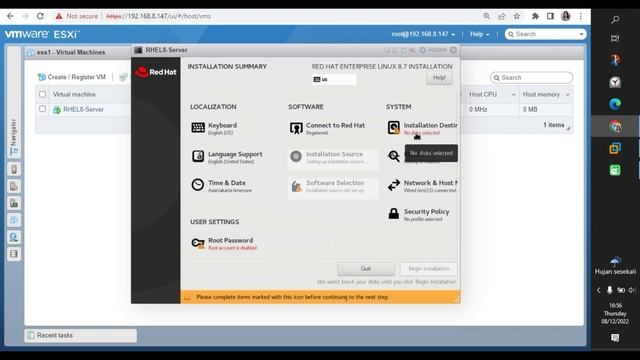Image resolution: width=640 pixels, height=360 pixels.
Task: Open Installation Destination disk setup
Action: tap(422, 128)
